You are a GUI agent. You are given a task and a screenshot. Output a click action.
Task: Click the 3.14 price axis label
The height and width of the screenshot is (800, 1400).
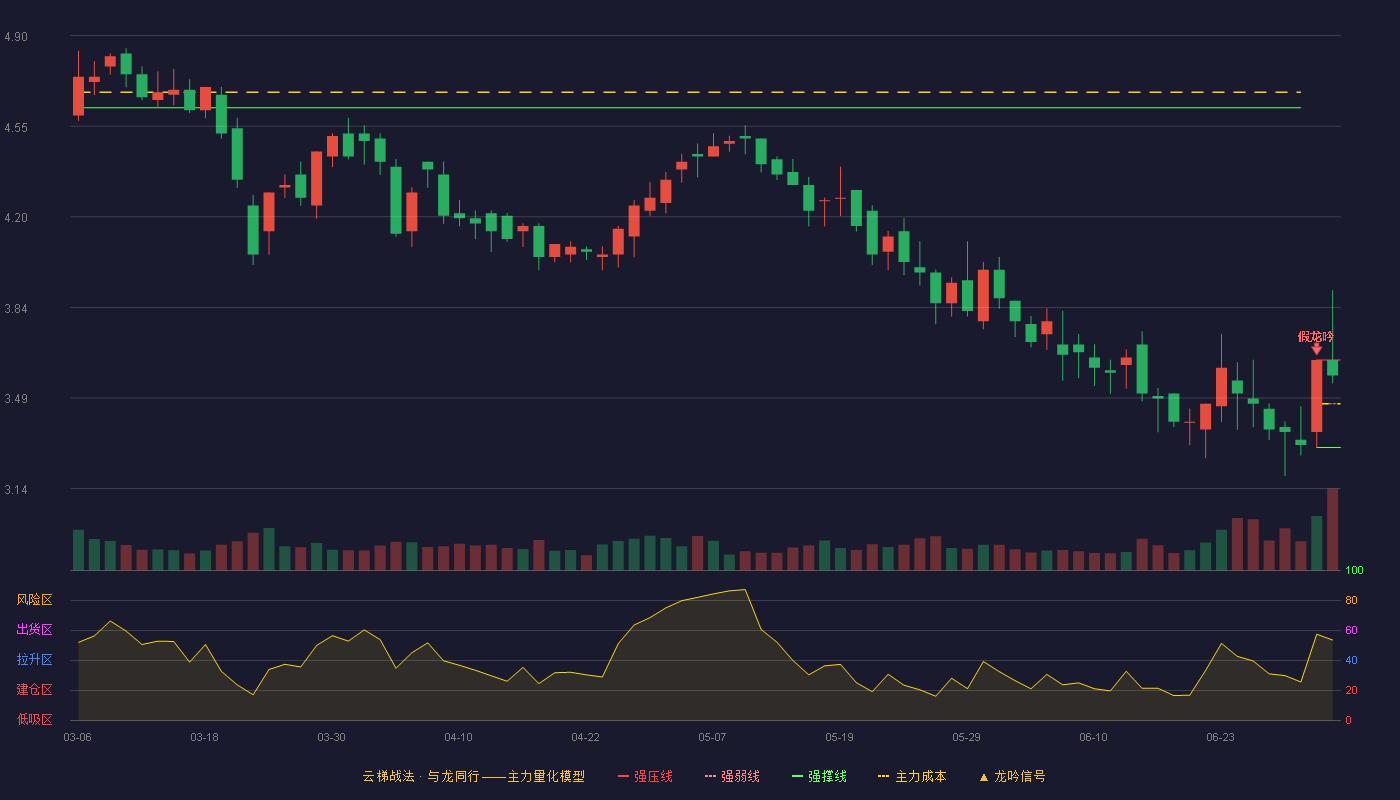[x=16, y=490]
